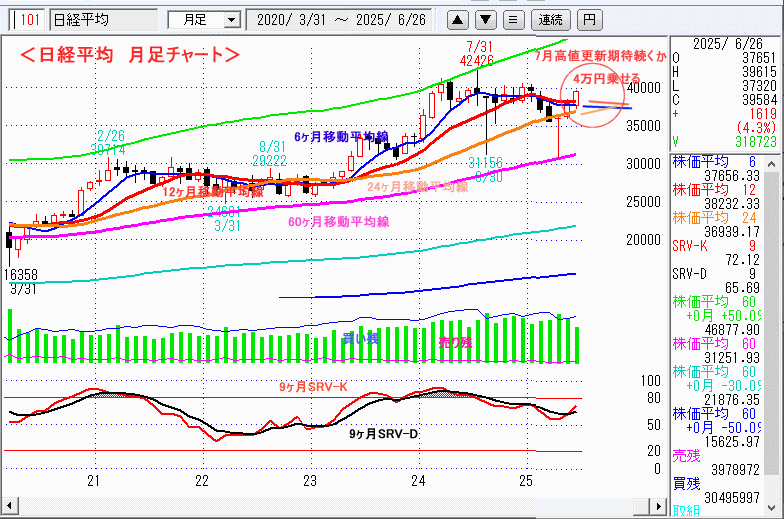Click the 40000 price axis label
Screen dimensions: 784x519
[644, 88]
